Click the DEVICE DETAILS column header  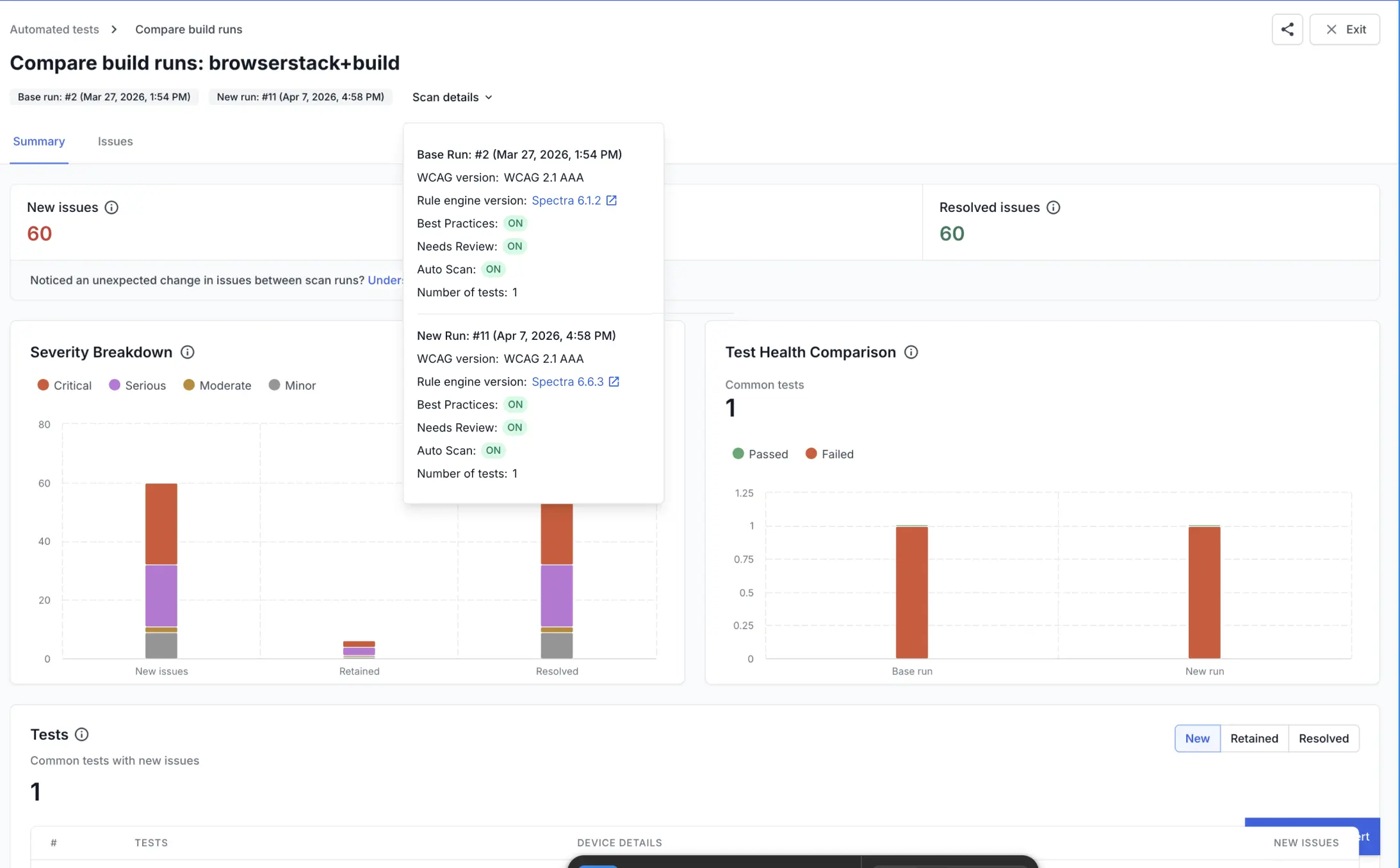[x=619, y=843]
